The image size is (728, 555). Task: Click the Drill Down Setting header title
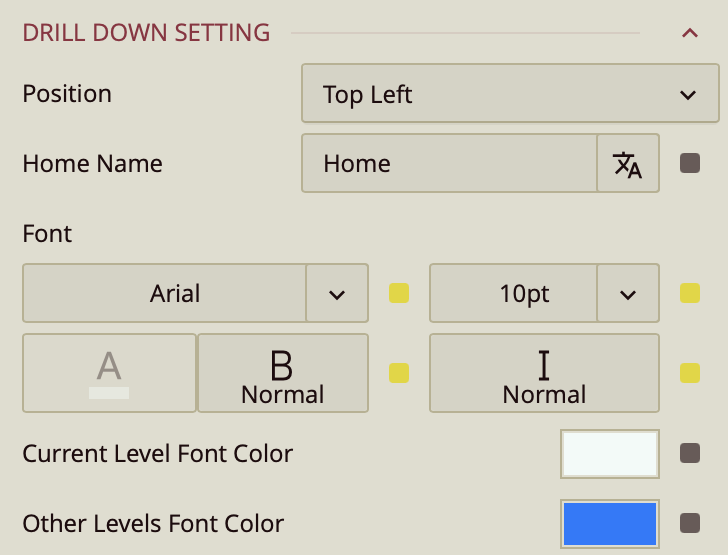(146, 33)
